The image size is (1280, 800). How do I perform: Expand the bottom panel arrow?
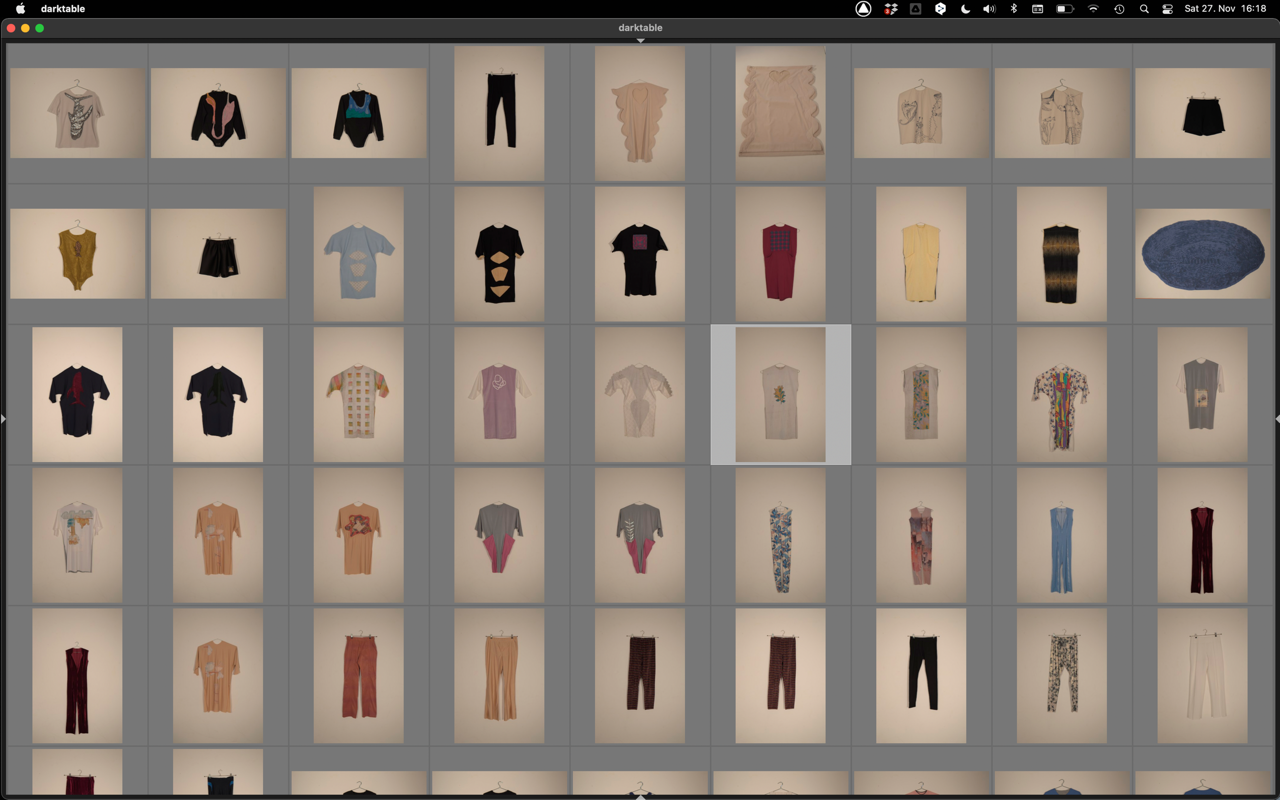[x=640, y=796]
